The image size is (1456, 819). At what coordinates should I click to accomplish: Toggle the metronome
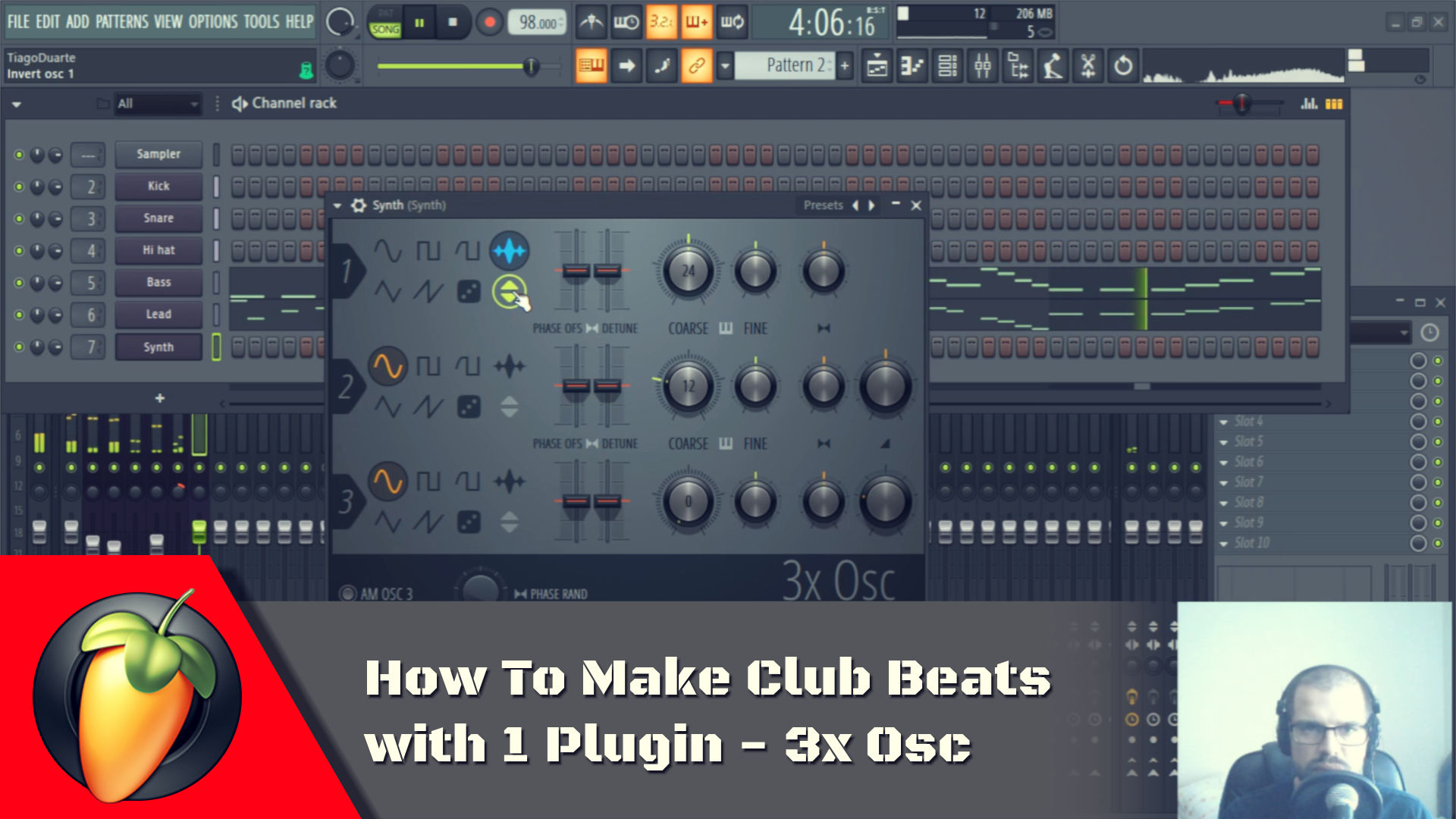point(591,22)
